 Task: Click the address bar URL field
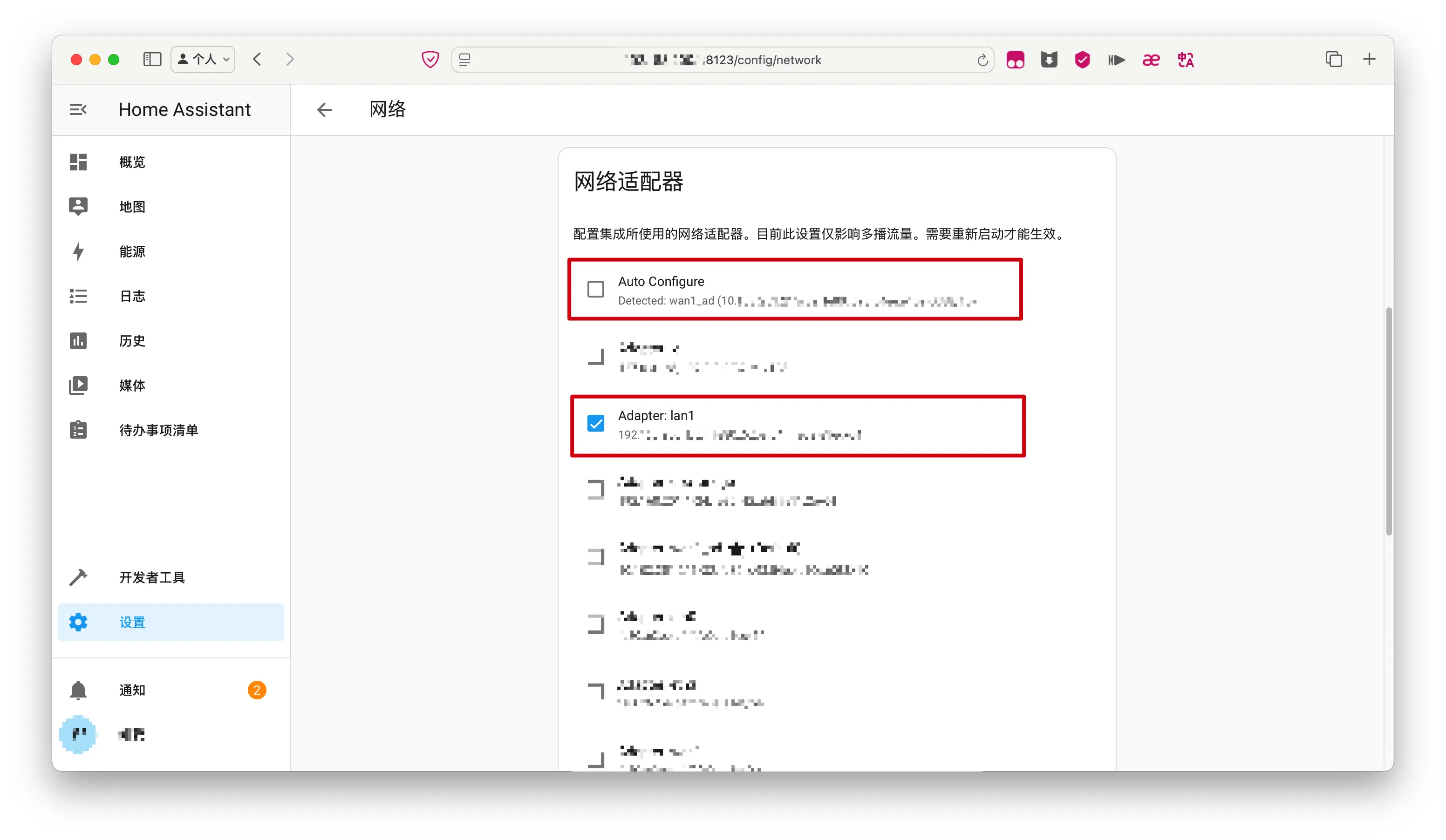[723, 60]
